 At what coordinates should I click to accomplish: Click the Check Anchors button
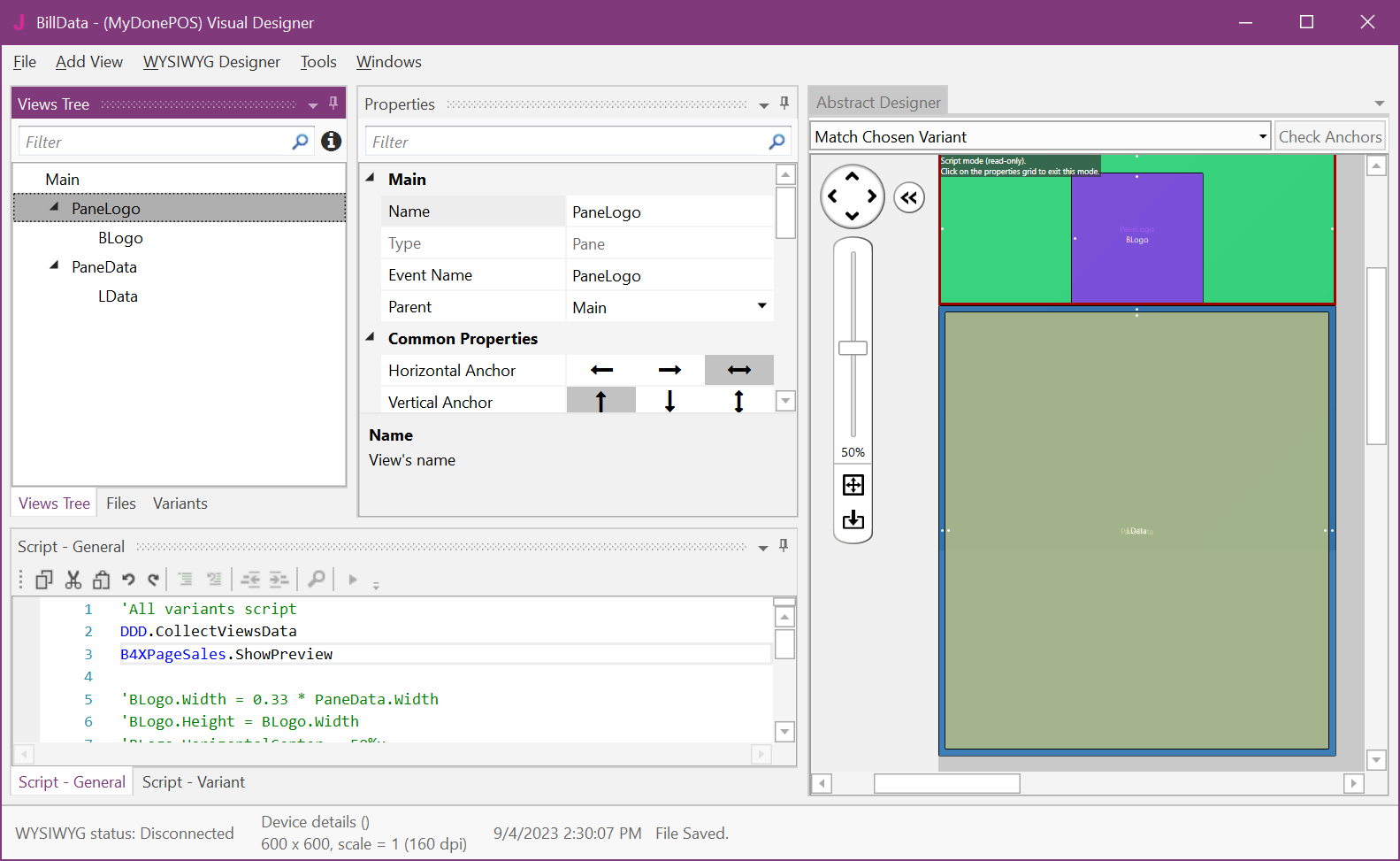(x=1329, y=136)
